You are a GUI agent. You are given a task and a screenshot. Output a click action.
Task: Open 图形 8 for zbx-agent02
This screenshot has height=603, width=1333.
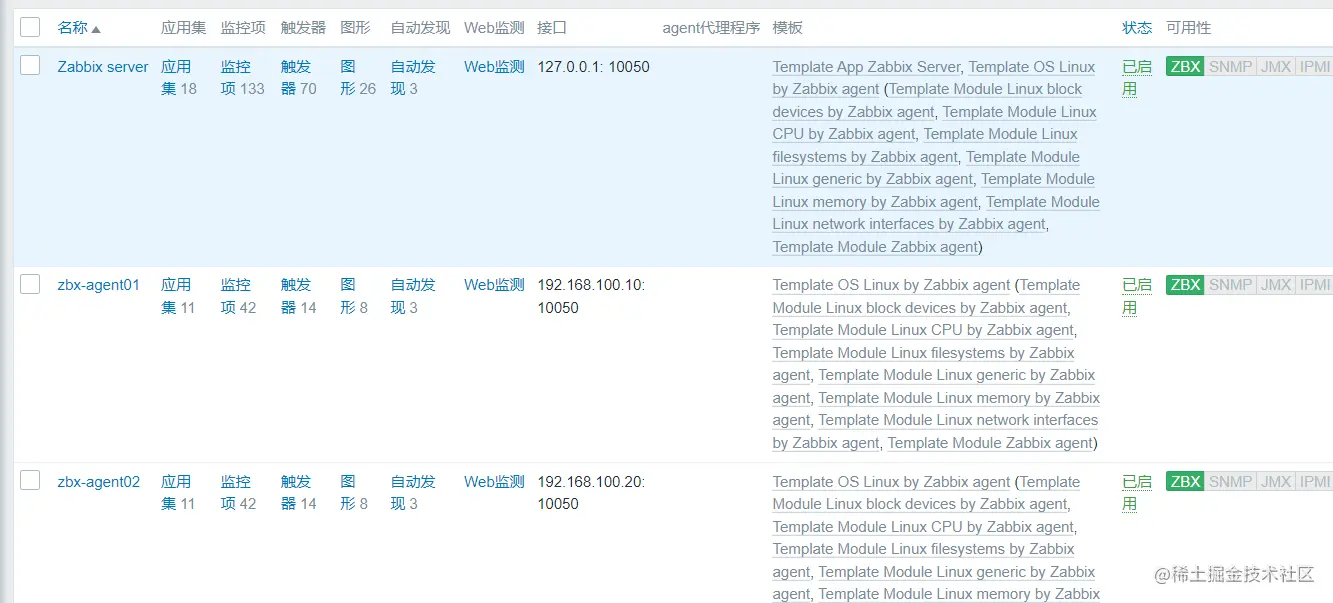[x=354, y=493]
